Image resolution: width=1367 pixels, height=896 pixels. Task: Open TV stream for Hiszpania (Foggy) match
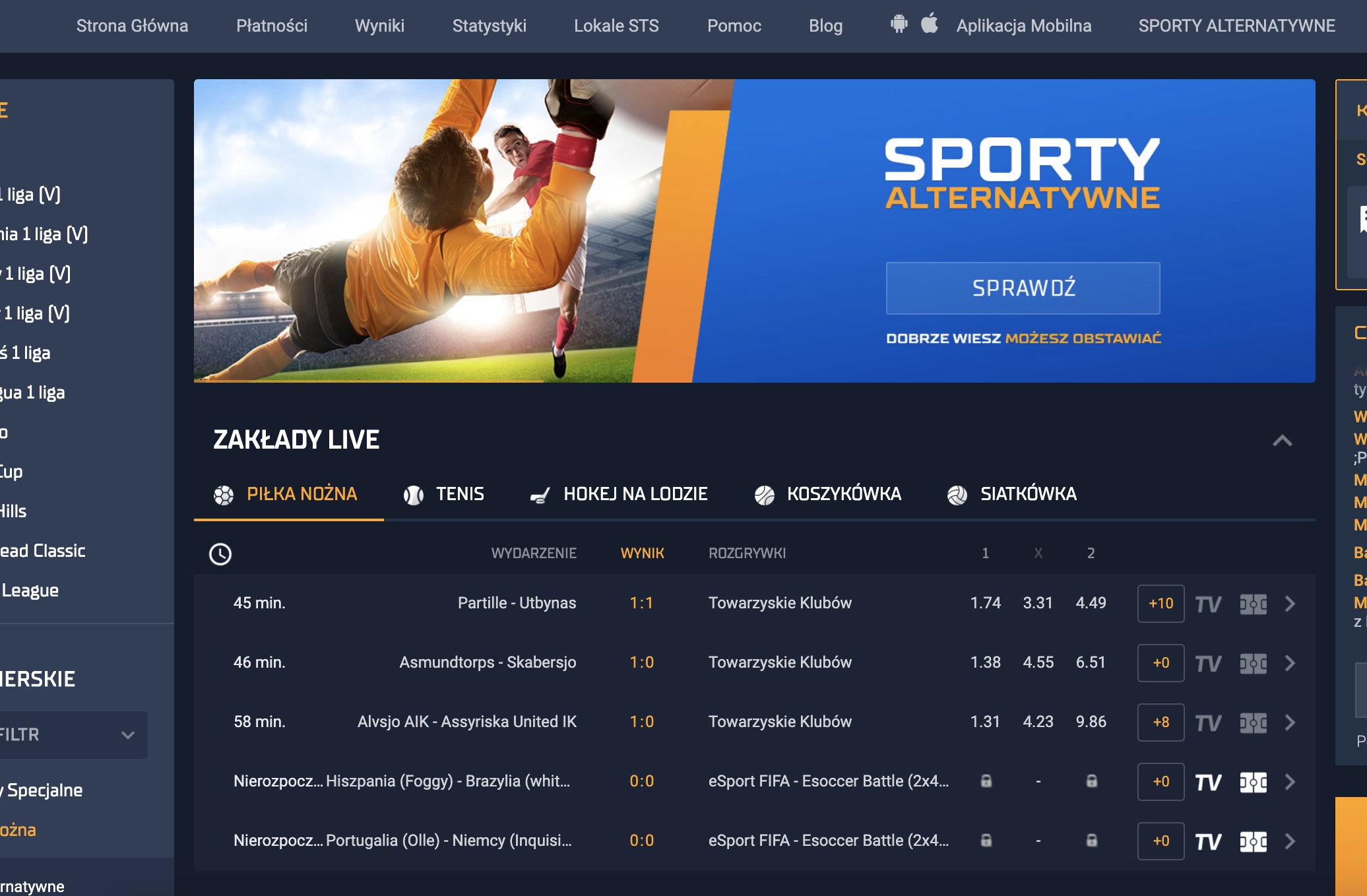click(1208, 782)
